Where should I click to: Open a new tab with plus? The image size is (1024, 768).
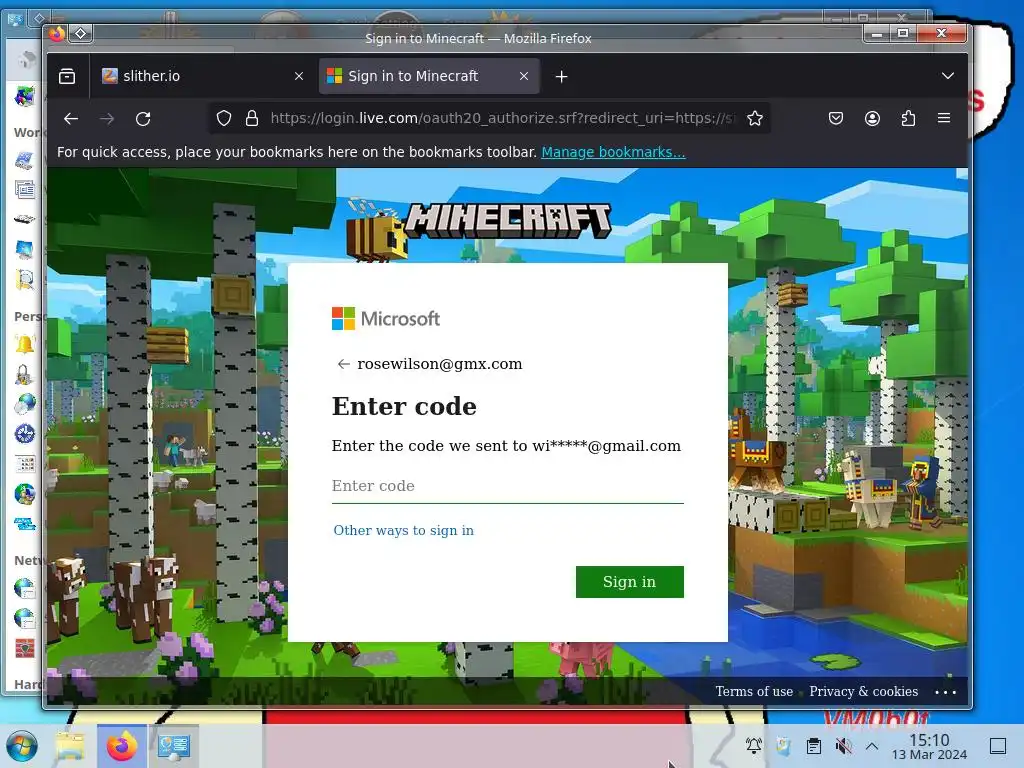tap(561, 76)
